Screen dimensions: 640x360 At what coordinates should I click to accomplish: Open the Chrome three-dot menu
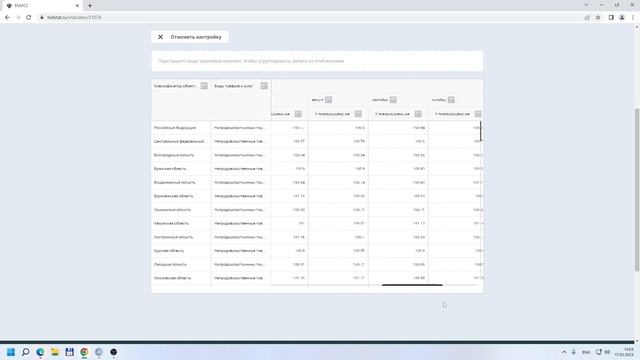(633, 18)
